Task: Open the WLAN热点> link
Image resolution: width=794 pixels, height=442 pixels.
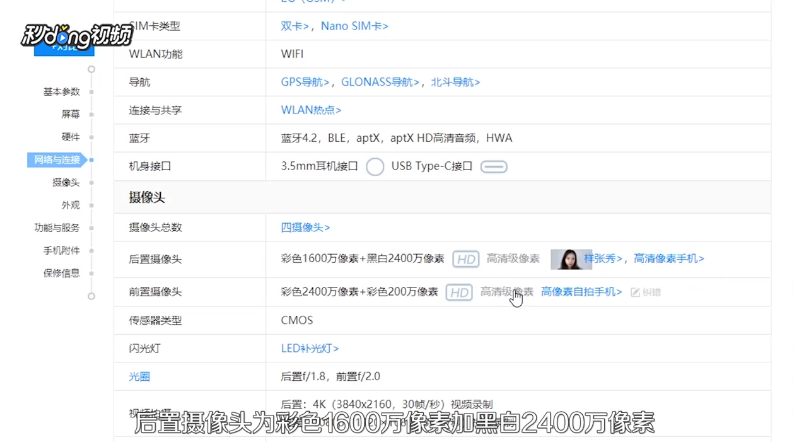Action: point(311,110)
